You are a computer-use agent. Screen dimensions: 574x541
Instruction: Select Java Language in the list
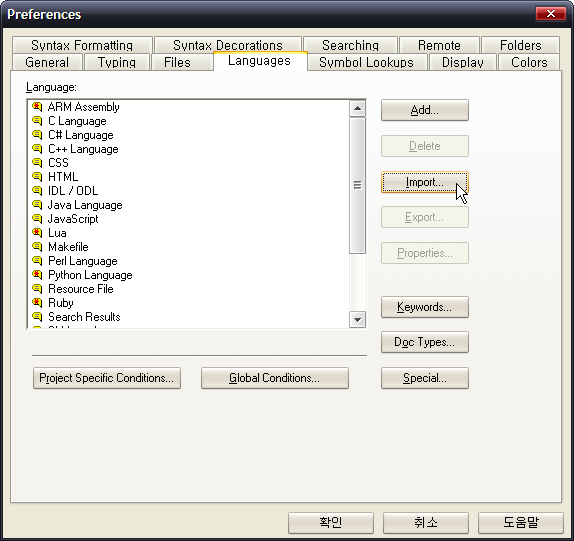click(85, 205)
